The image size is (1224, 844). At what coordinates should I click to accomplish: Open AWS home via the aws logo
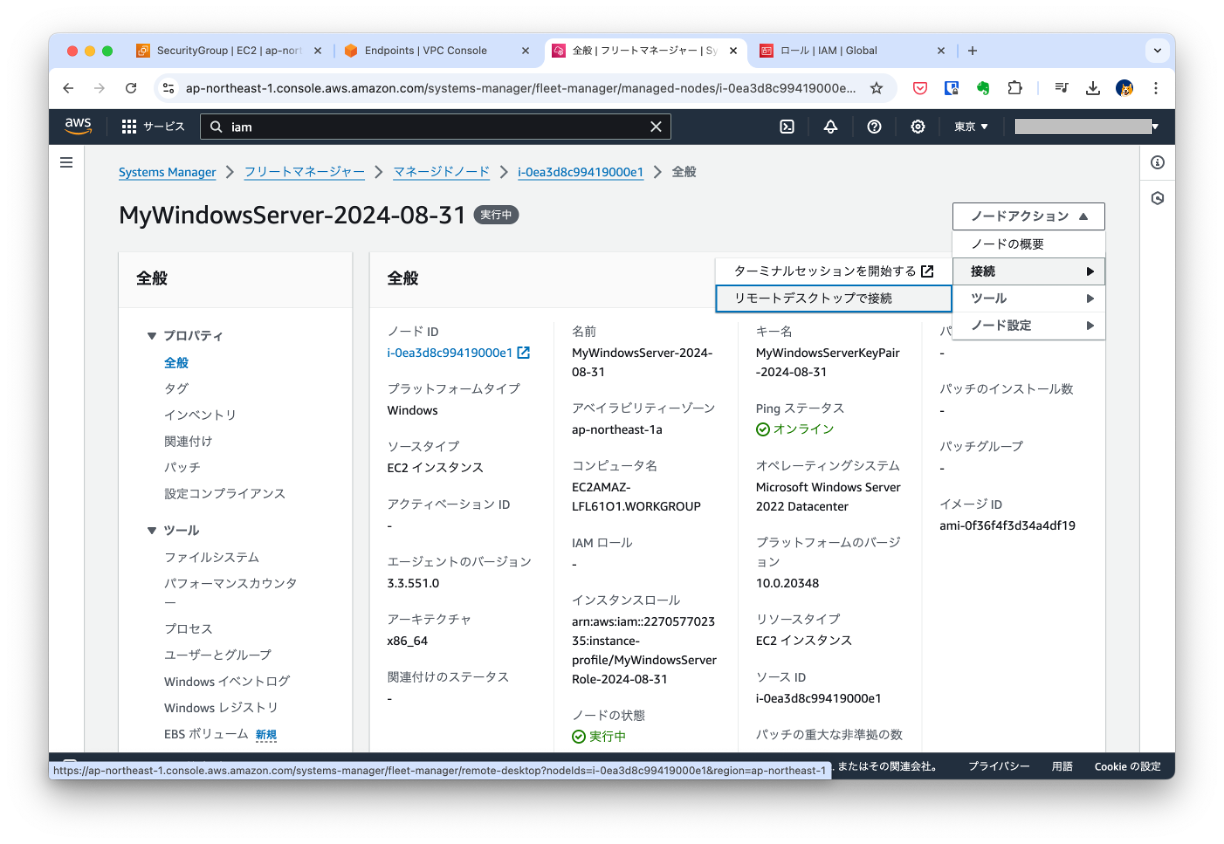[x=78, y=126]
